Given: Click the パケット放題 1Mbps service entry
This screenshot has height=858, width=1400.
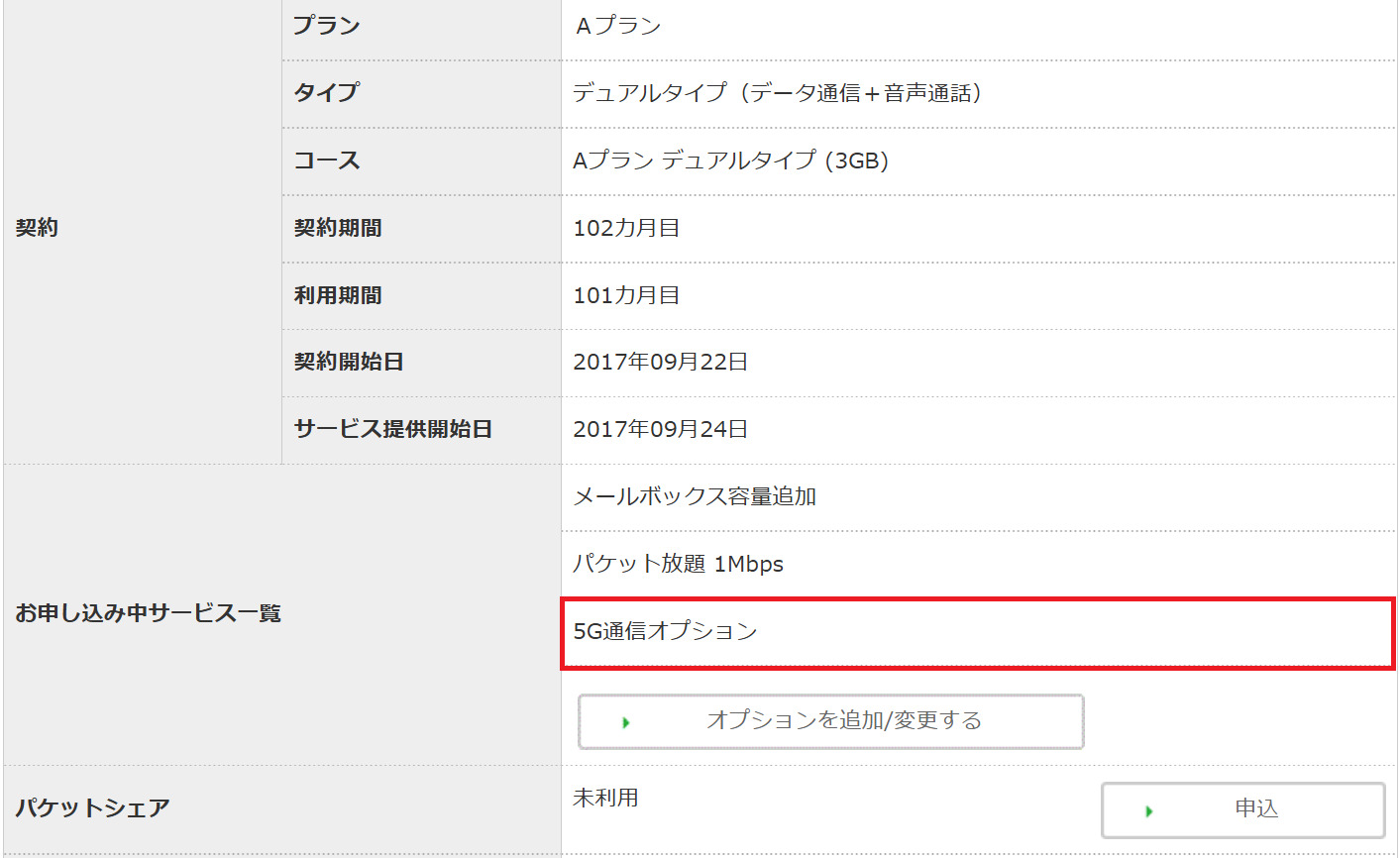Looking at the screenshot, I should [x=678, y=564].
